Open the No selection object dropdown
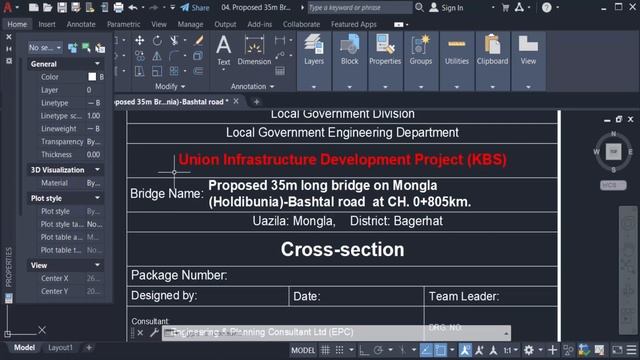 click(45, 48)
